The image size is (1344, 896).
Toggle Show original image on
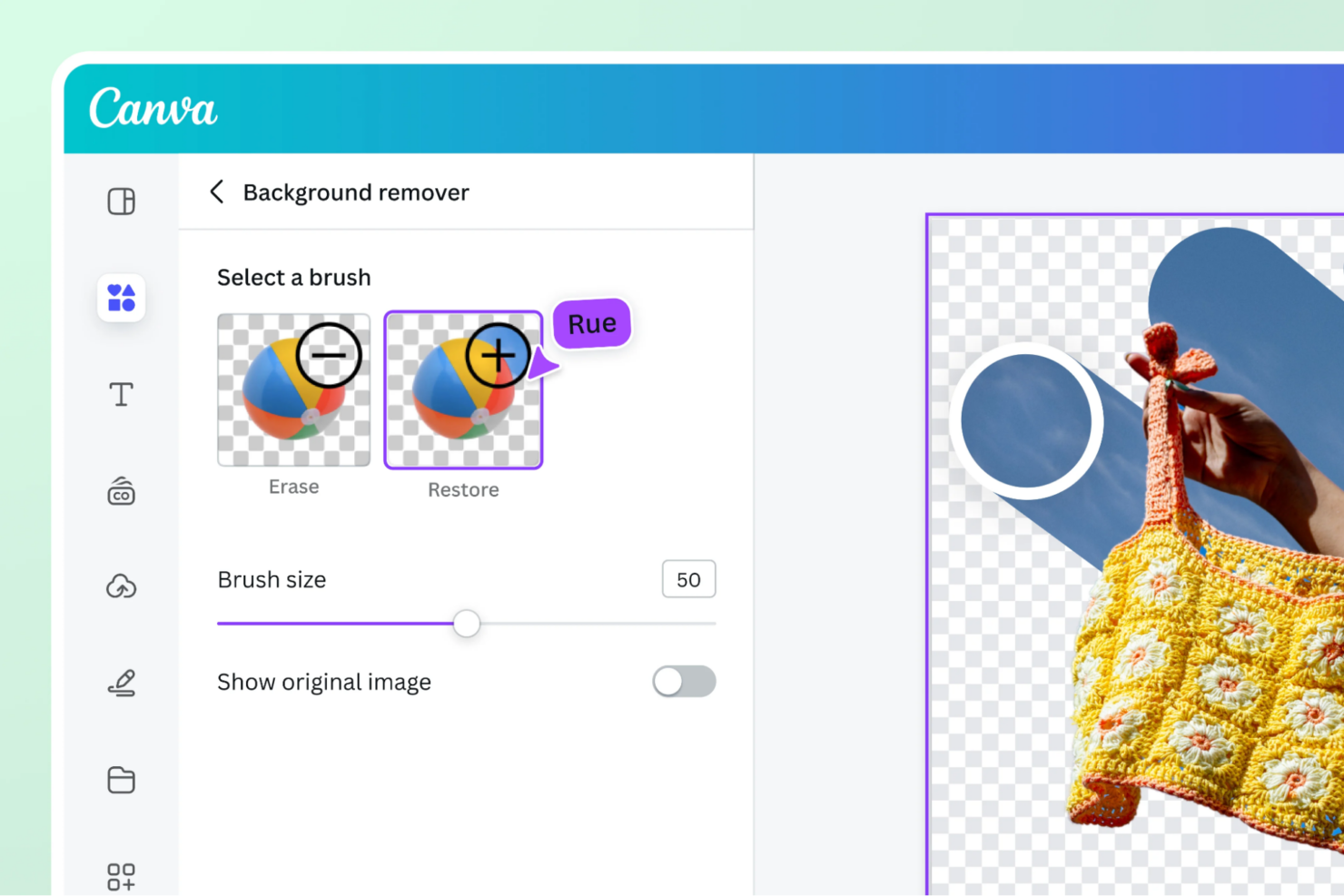pyautogui.click(x=684, y=682)
